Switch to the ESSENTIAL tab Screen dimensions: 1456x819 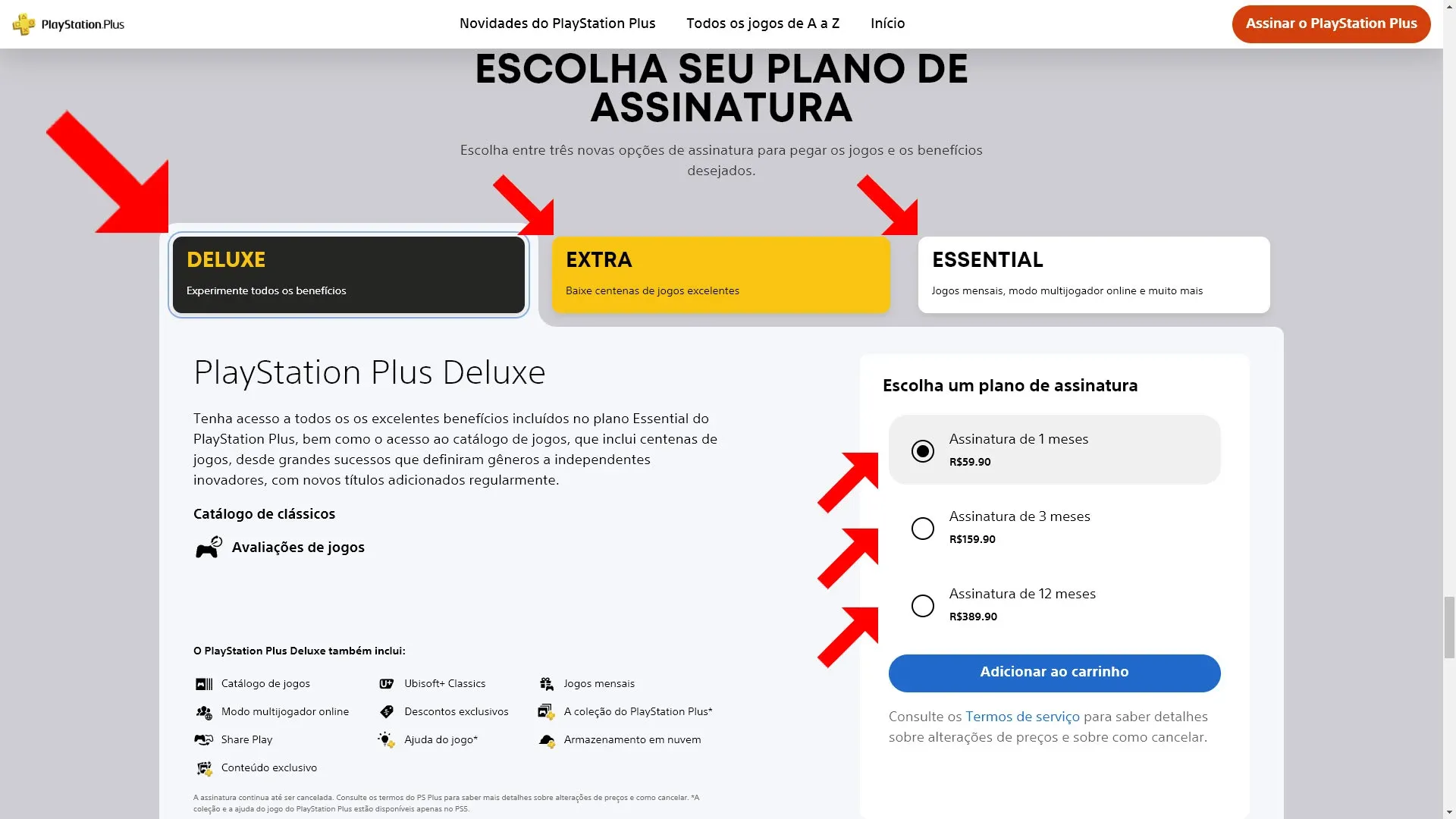[x=1093, y=274]
